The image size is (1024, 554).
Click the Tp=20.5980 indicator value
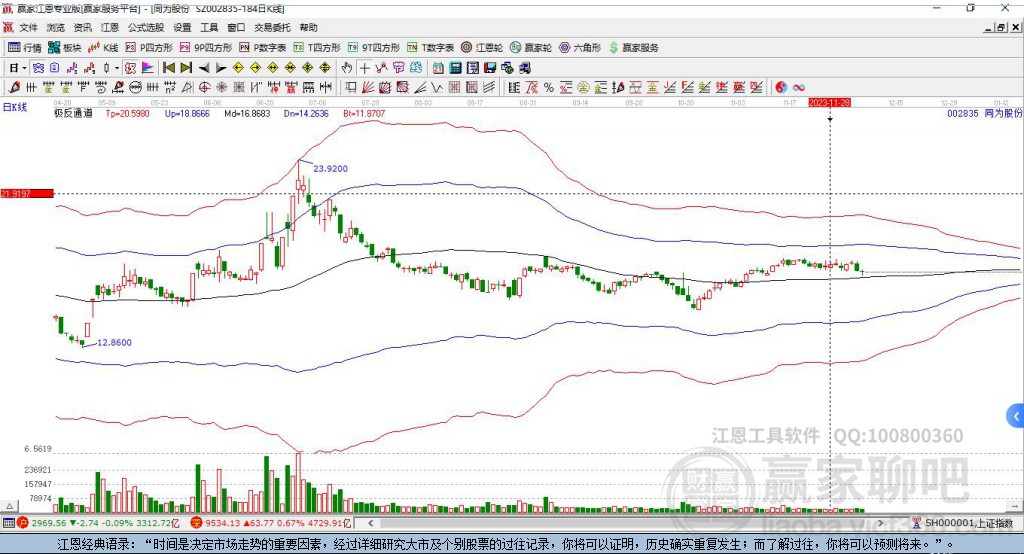click(x=127, y=113)
